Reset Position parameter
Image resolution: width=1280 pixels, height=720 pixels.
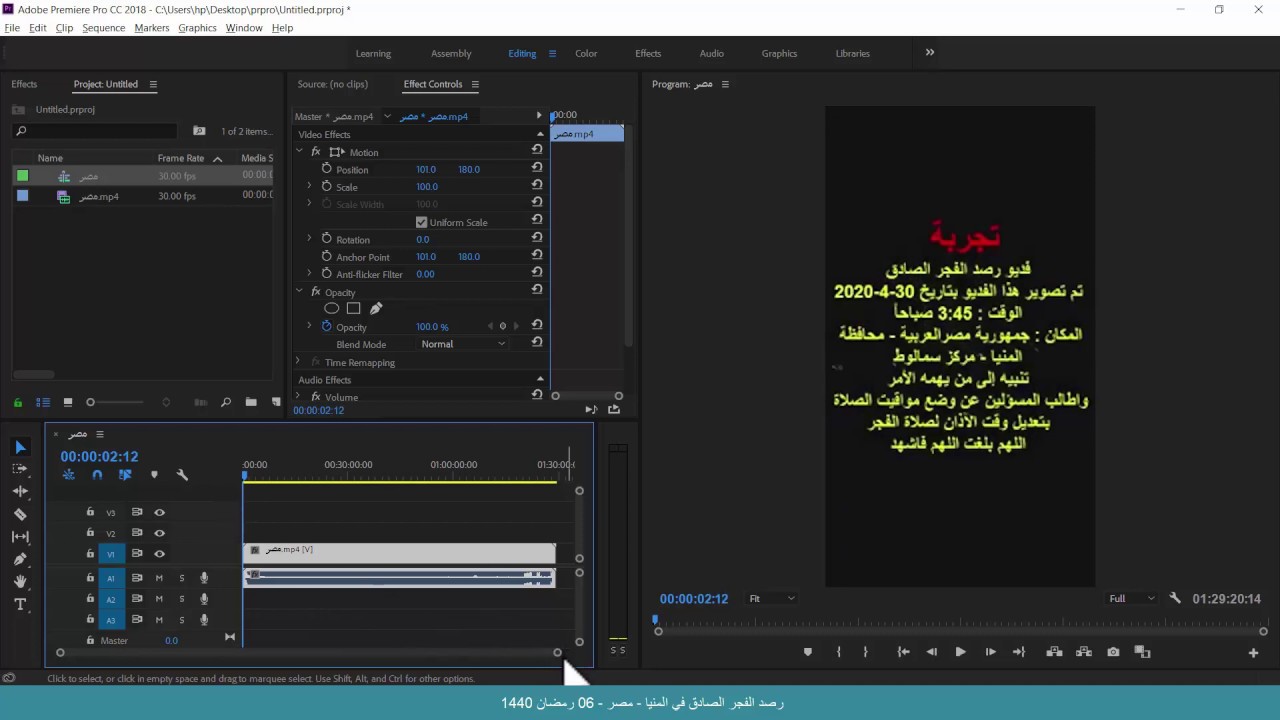(537, 169)
